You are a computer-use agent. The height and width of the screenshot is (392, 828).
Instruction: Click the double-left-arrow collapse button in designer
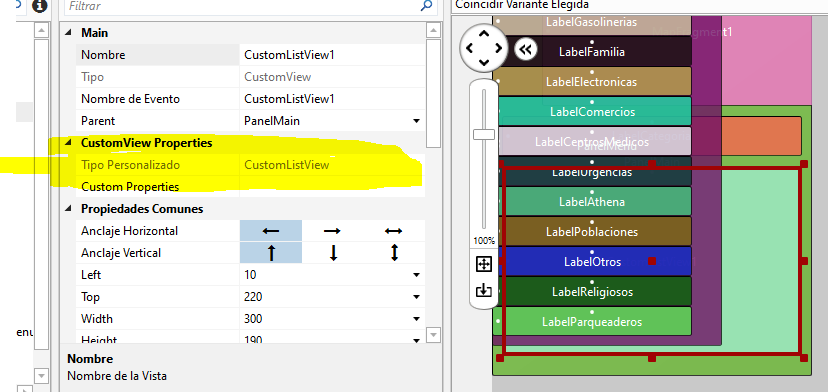pyautogui.click(x=525, y=50)
